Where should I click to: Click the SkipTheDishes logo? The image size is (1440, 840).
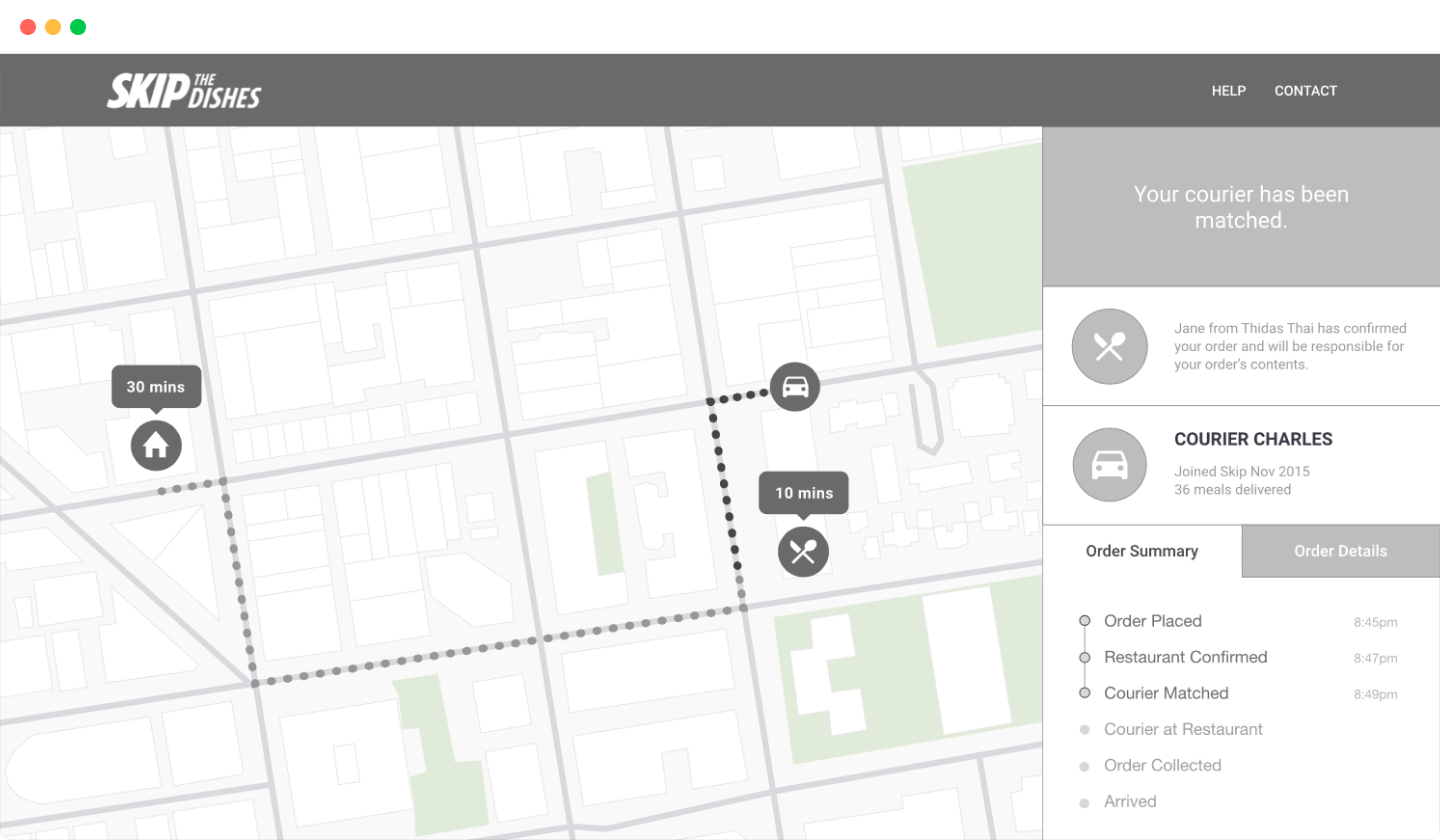184,91
